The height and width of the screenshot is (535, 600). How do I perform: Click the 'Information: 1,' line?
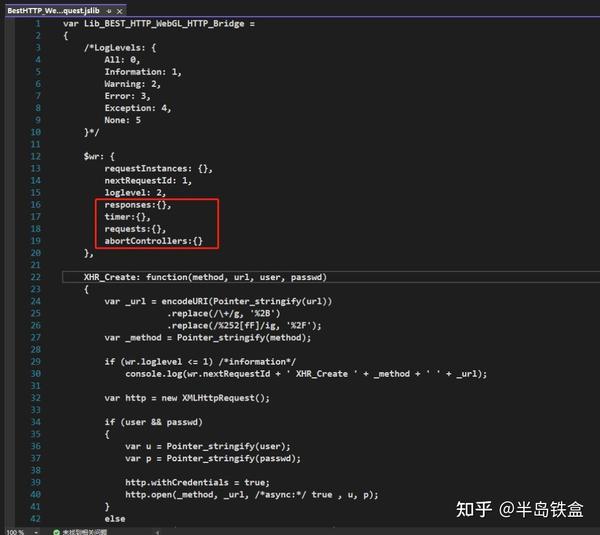click(143, 72)
